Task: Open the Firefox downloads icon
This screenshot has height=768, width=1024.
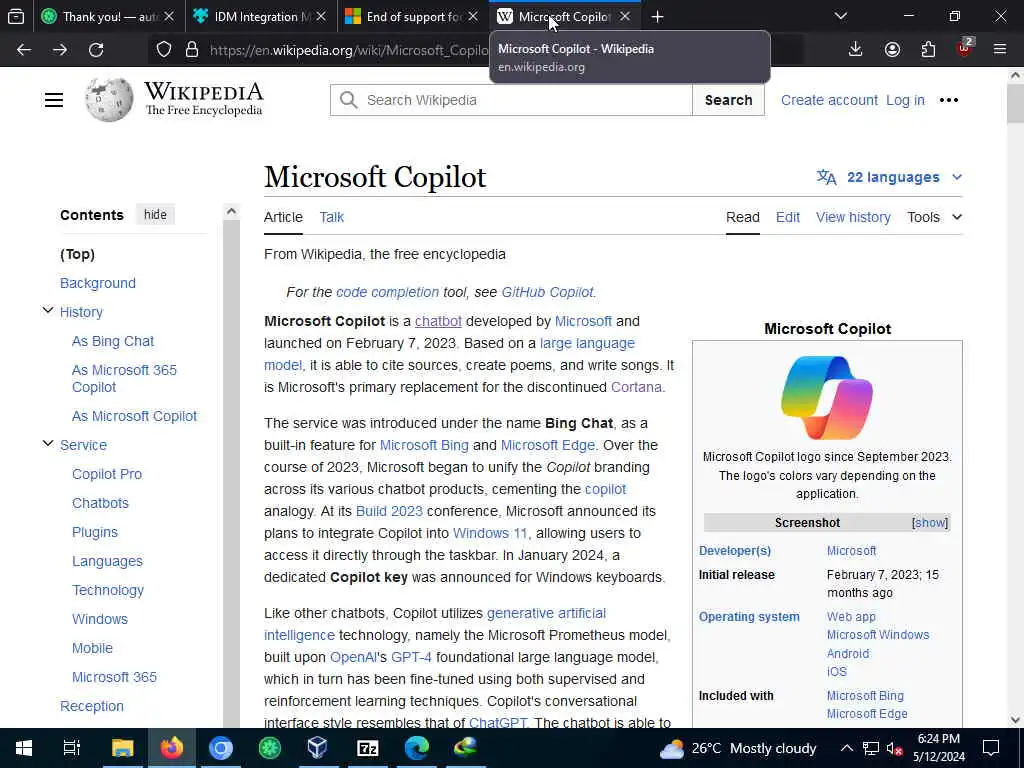Action: tap(856, 50)
